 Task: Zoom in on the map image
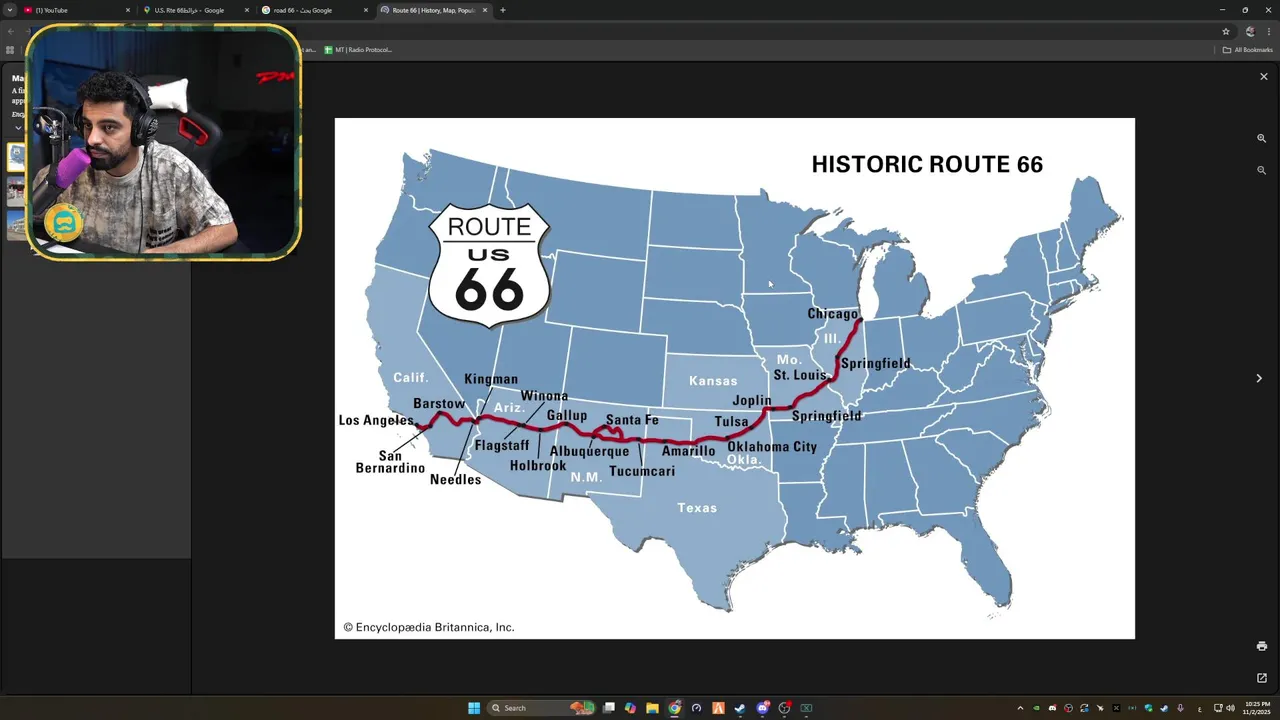point(1261,139)
